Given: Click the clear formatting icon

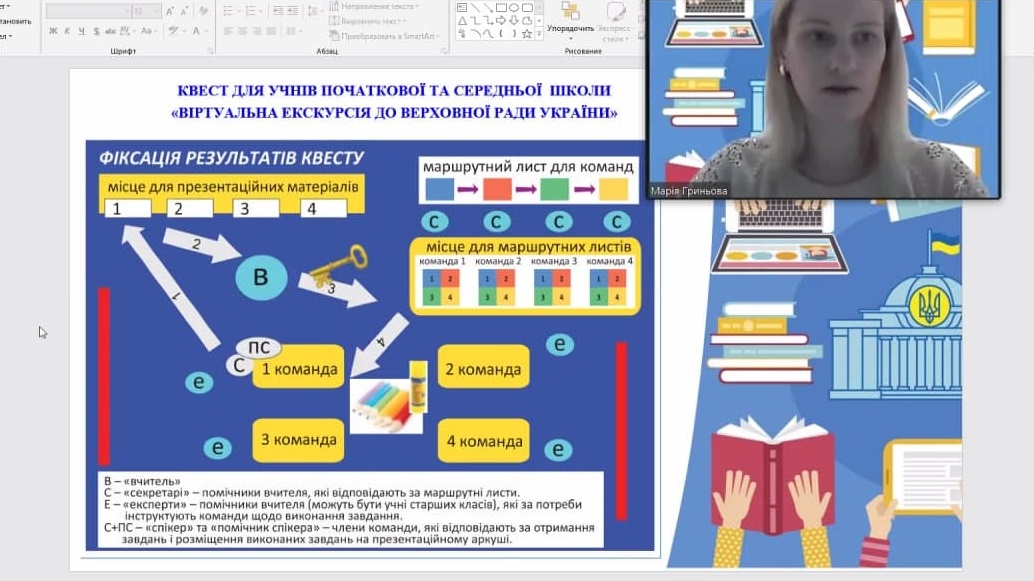Looking at the screenshot, I should (x=205, y=11).
